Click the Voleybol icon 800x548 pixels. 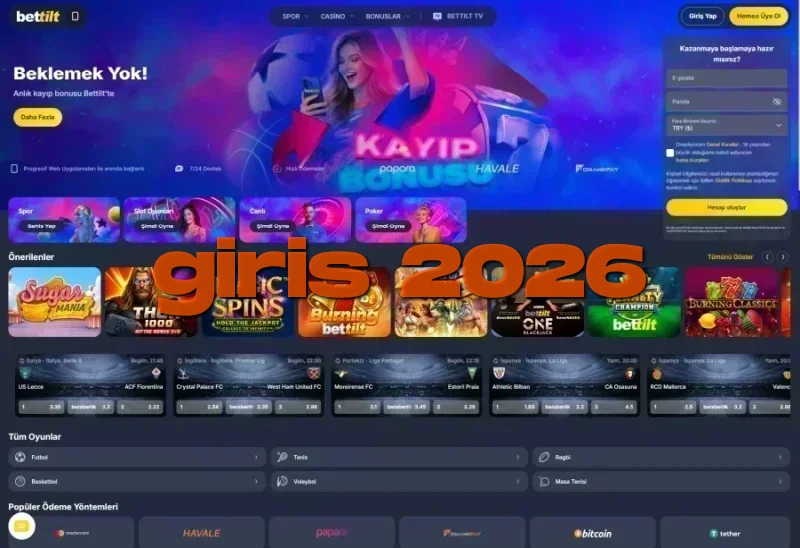click(282, 481)
